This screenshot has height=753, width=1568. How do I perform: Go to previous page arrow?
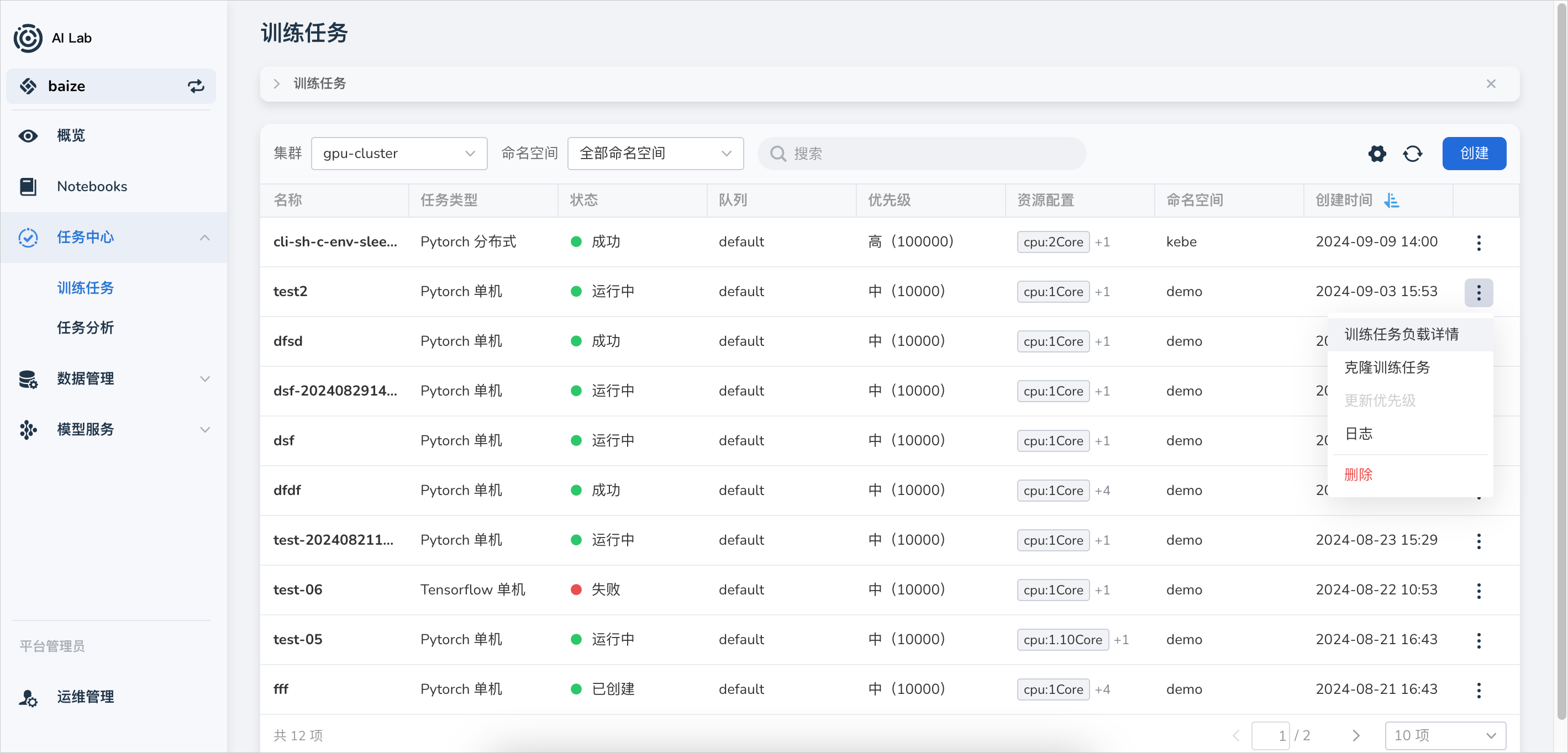coord(1235,735)
